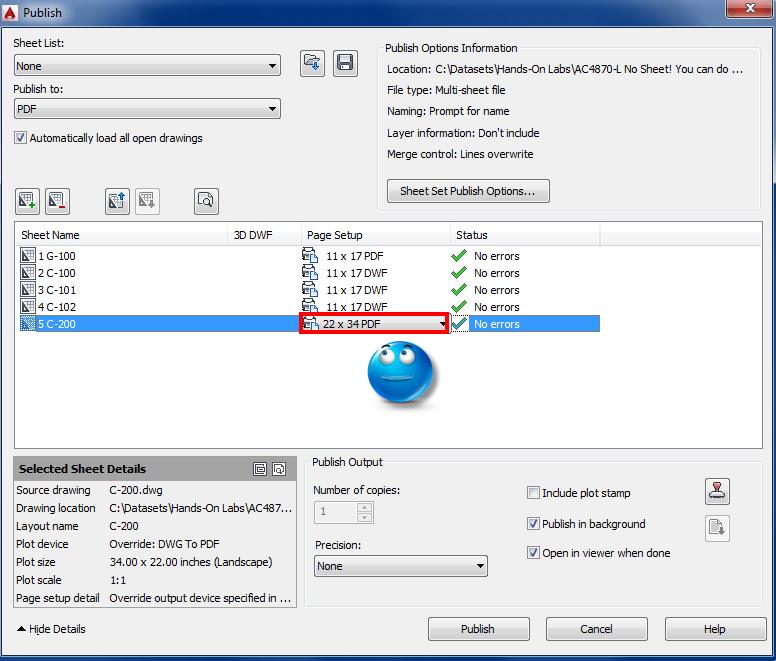
Task: Click the Add Sheets icon
Action: point(27,201)
